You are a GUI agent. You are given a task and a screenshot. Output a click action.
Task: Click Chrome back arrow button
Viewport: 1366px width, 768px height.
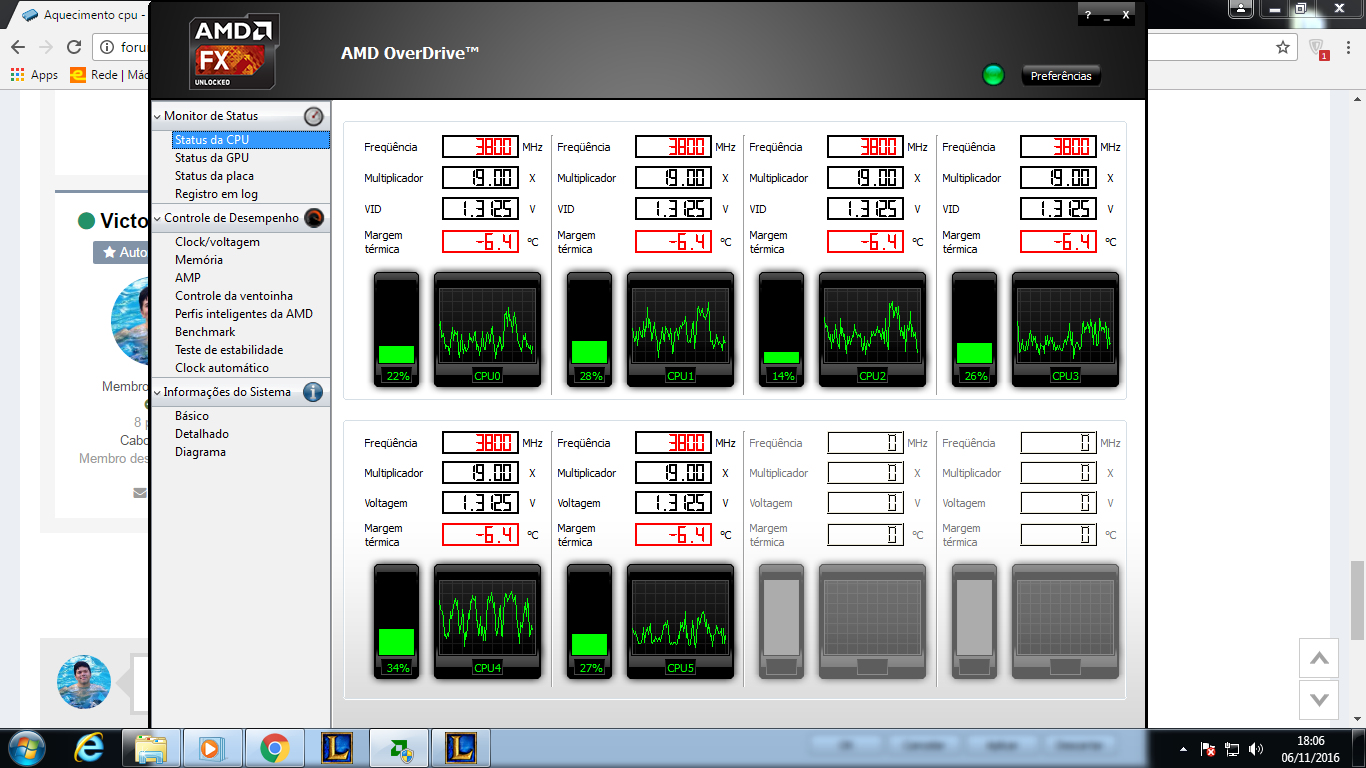point(18,47)
